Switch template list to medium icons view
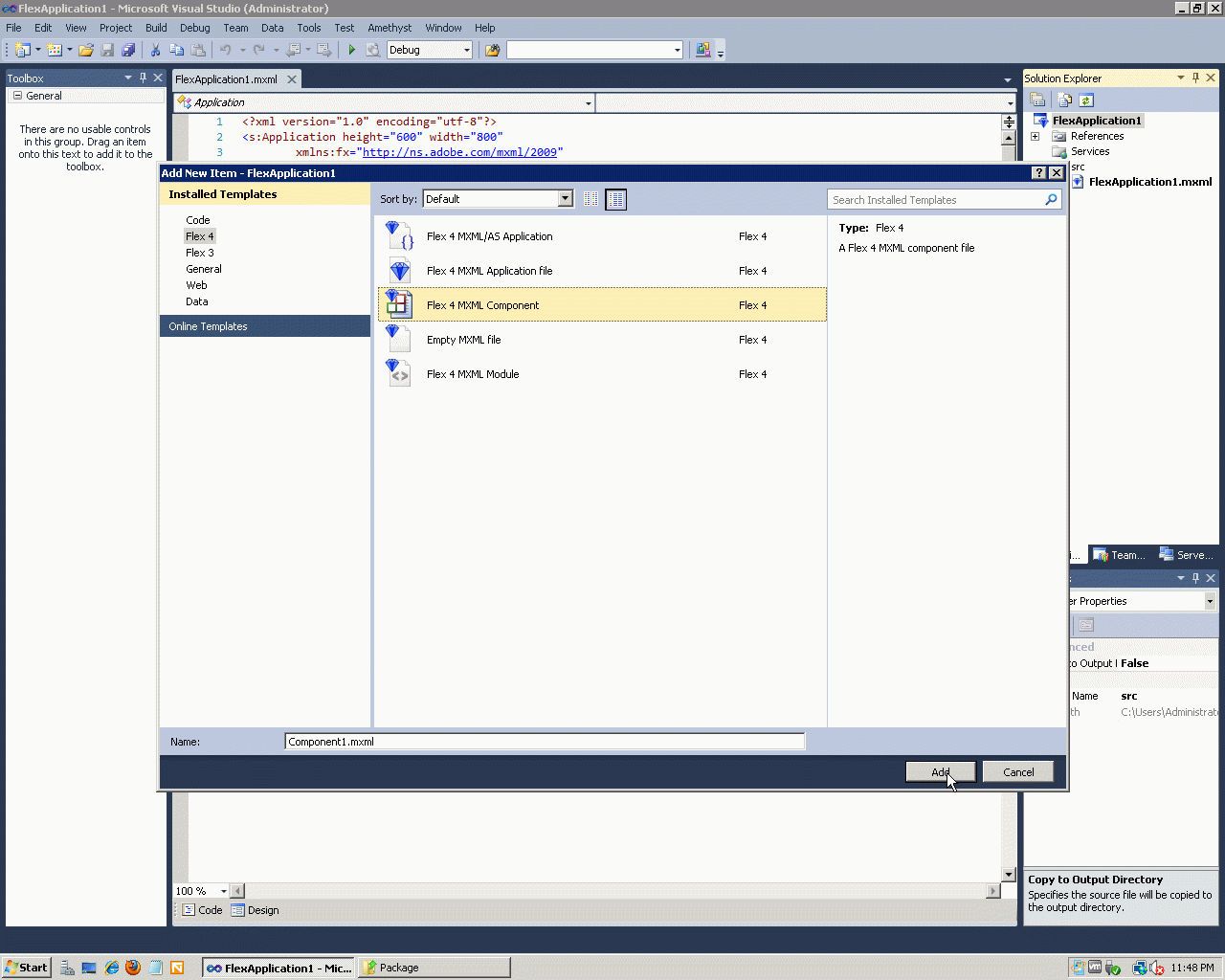Screen dimensions: 1225x980 (615, 199)
